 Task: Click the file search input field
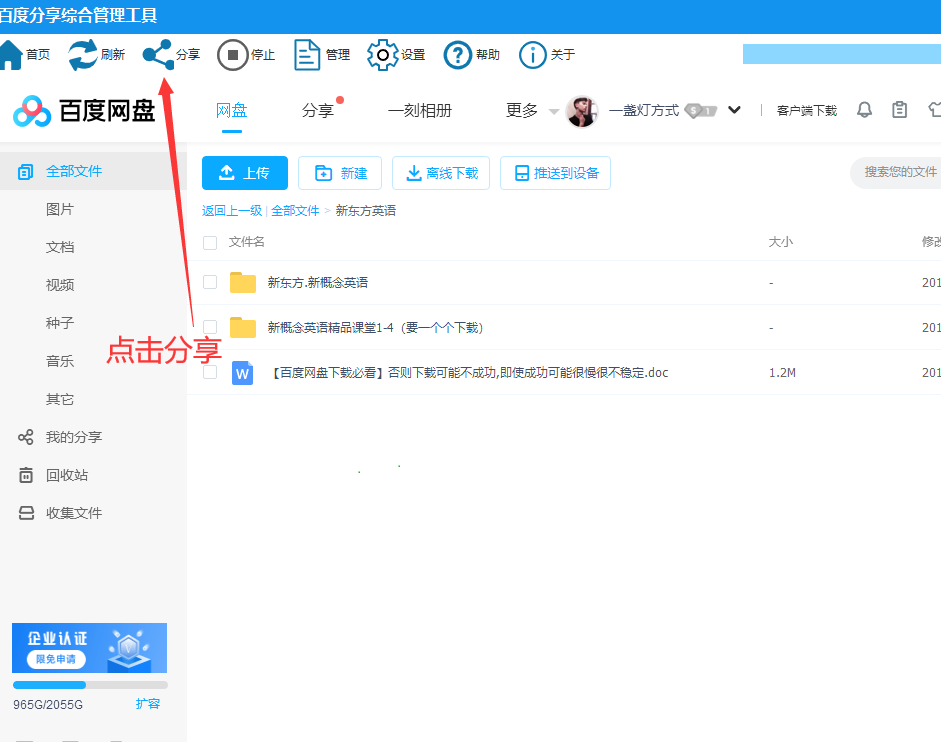899,172
